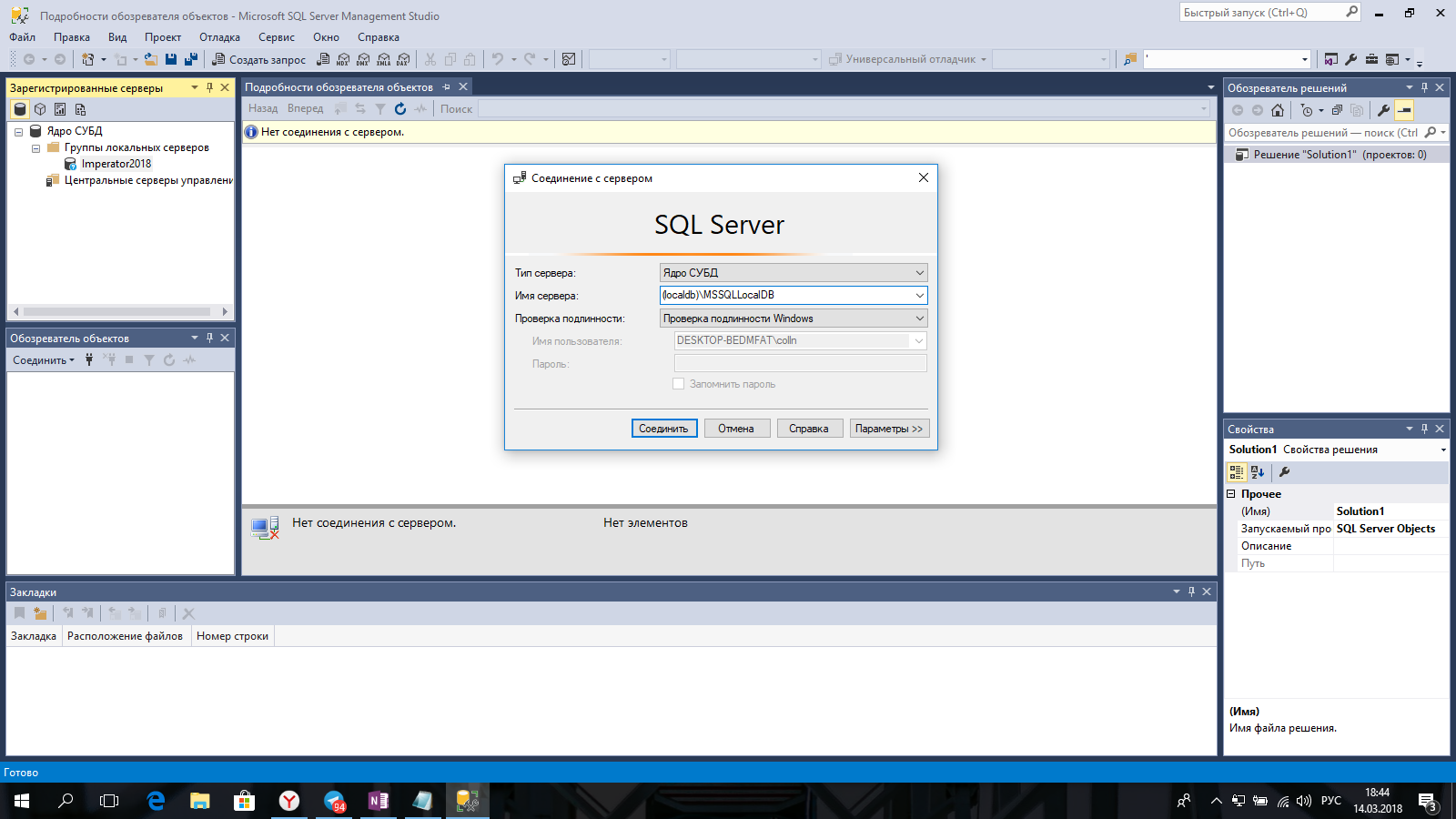Click the Database Engine query icon beside MDX
The image size is (1456, 819).
click(323, 59)
